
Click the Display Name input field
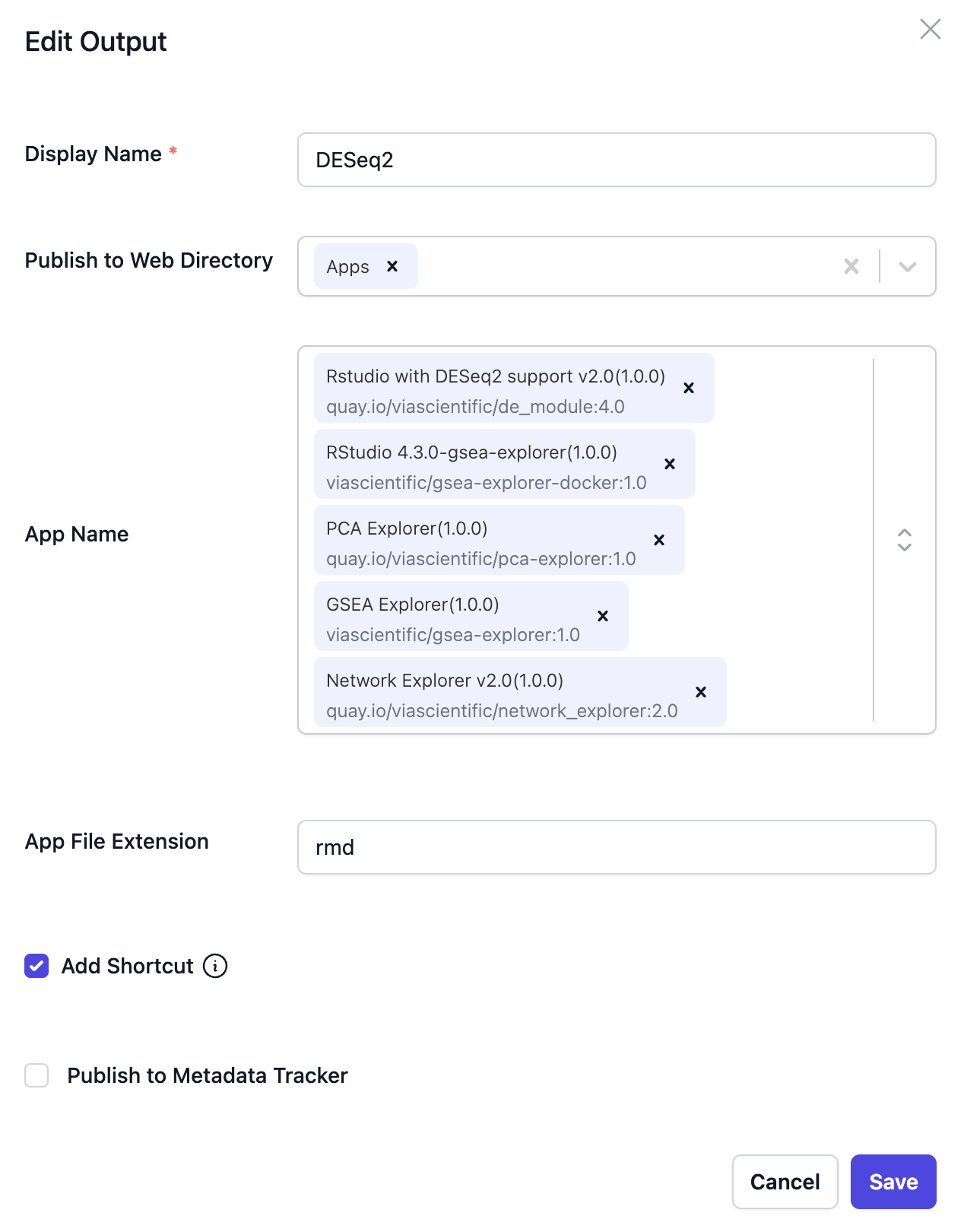[x=617, y=160]
